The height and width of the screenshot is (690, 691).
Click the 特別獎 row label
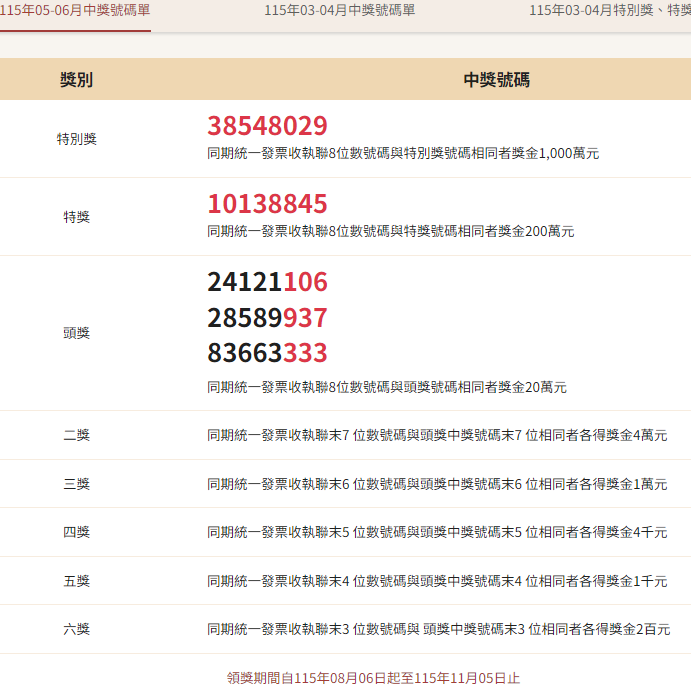click(x=77, y=139)
